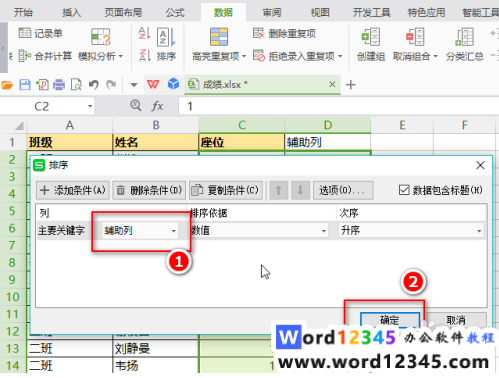Click the move down arrow button

point(300,190)
